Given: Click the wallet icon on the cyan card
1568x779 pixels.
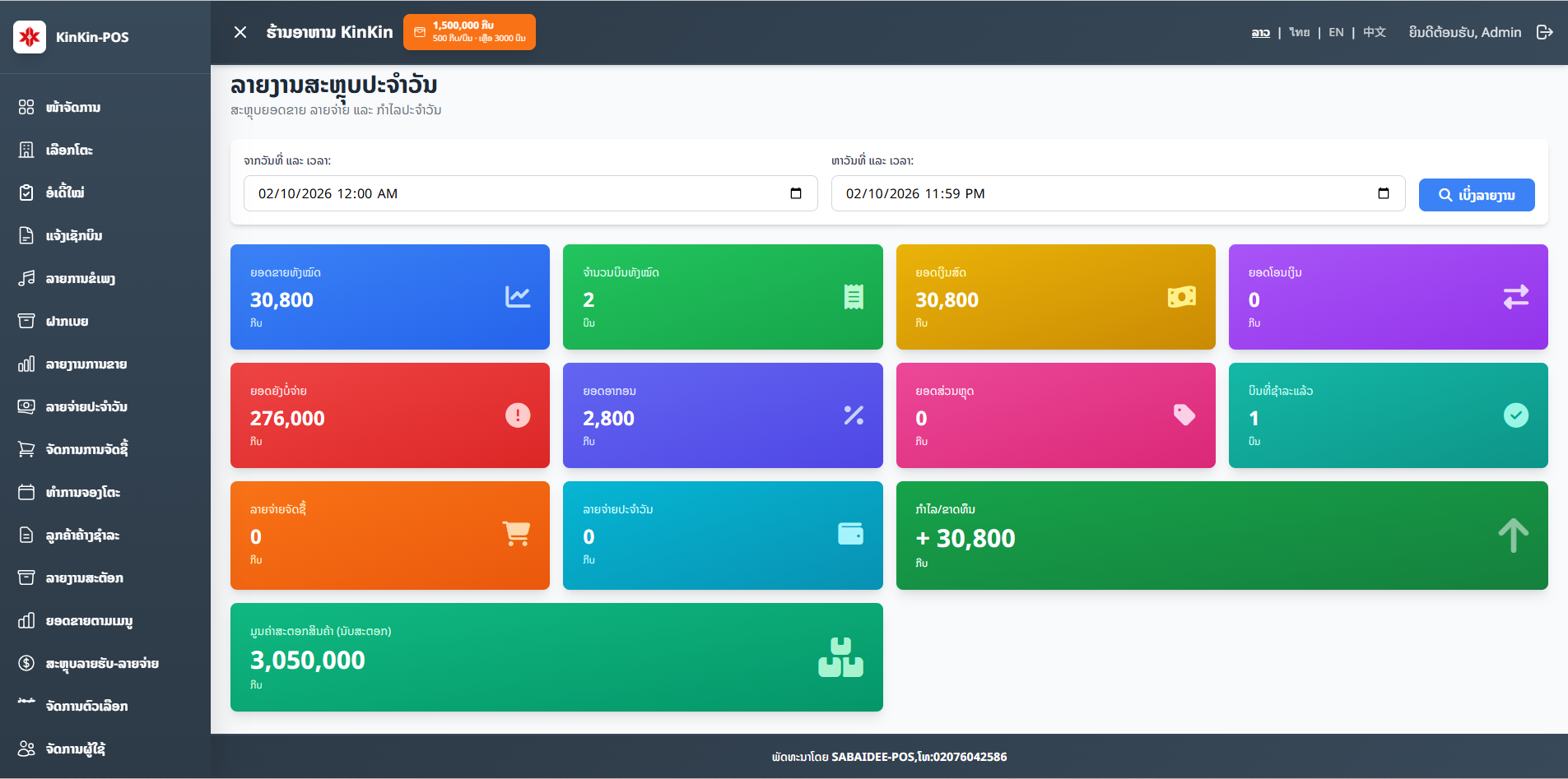Looking at the screenshot, I should pos(850,534).
